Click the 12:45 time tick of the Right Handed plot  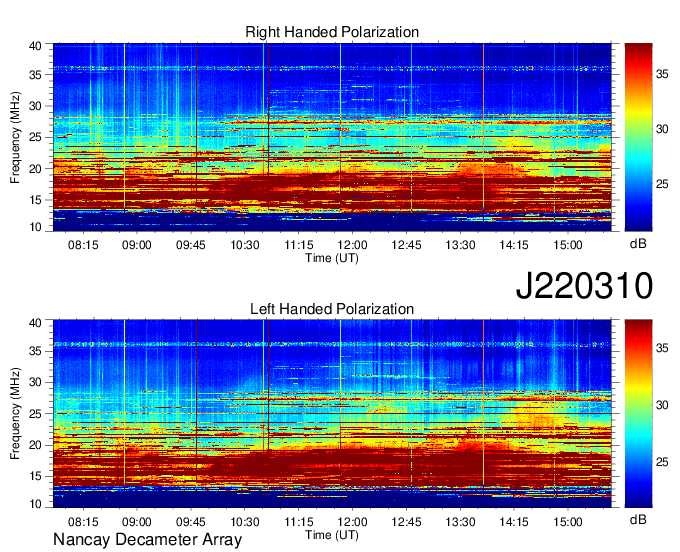pyautogui.click(x=406, y=245)
